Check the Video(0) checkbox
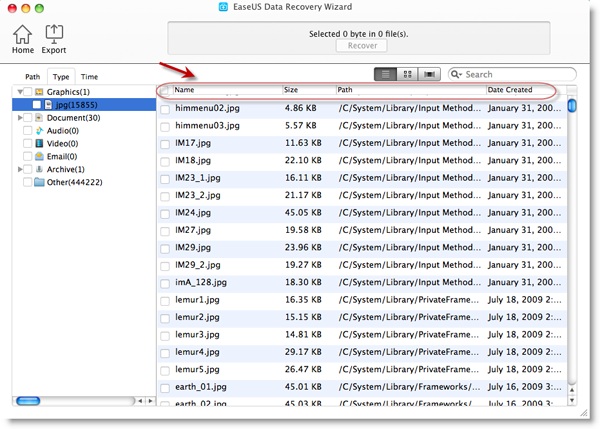 [28, 144]
